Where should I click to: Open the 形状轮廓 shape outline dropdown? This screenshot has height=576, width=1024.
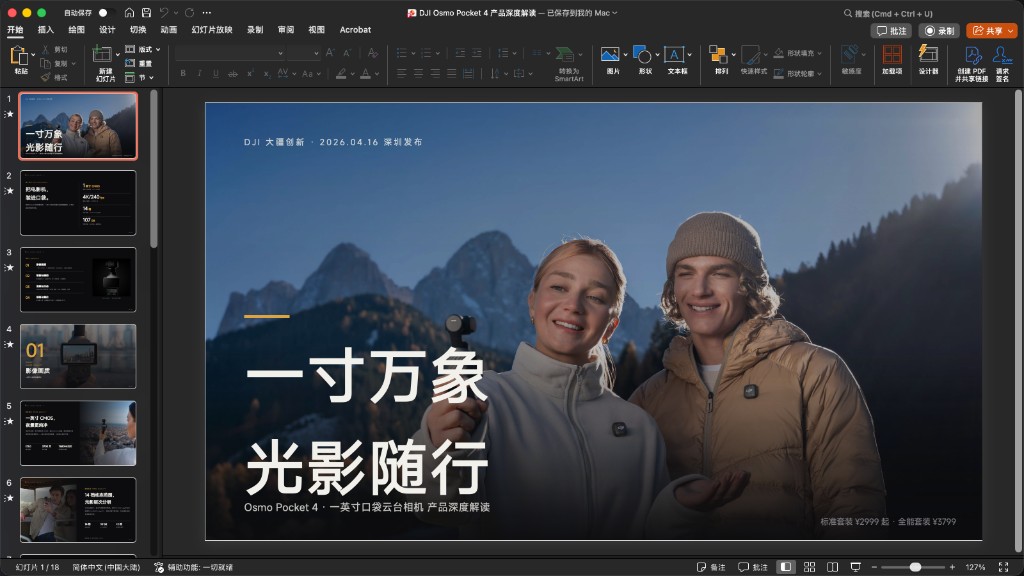[x=797, y=74]
